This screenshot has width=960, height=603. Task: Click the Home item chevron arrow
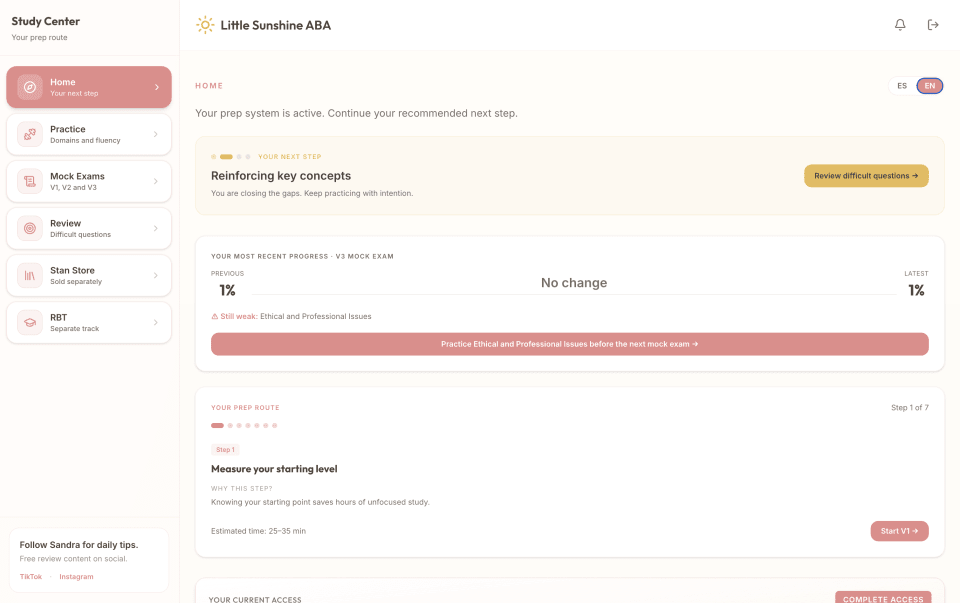point(157,87)
